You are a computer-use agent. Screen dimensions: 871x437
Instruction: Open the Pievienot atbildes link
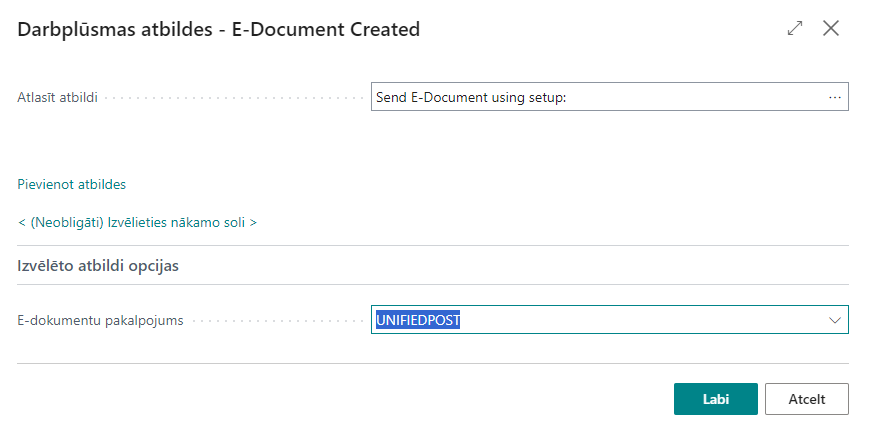tap(72, 184)
